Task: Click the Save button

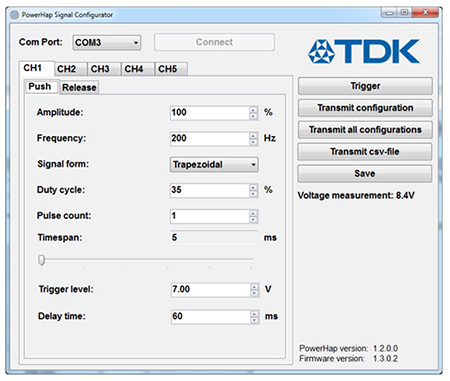Action: (365, 174)
